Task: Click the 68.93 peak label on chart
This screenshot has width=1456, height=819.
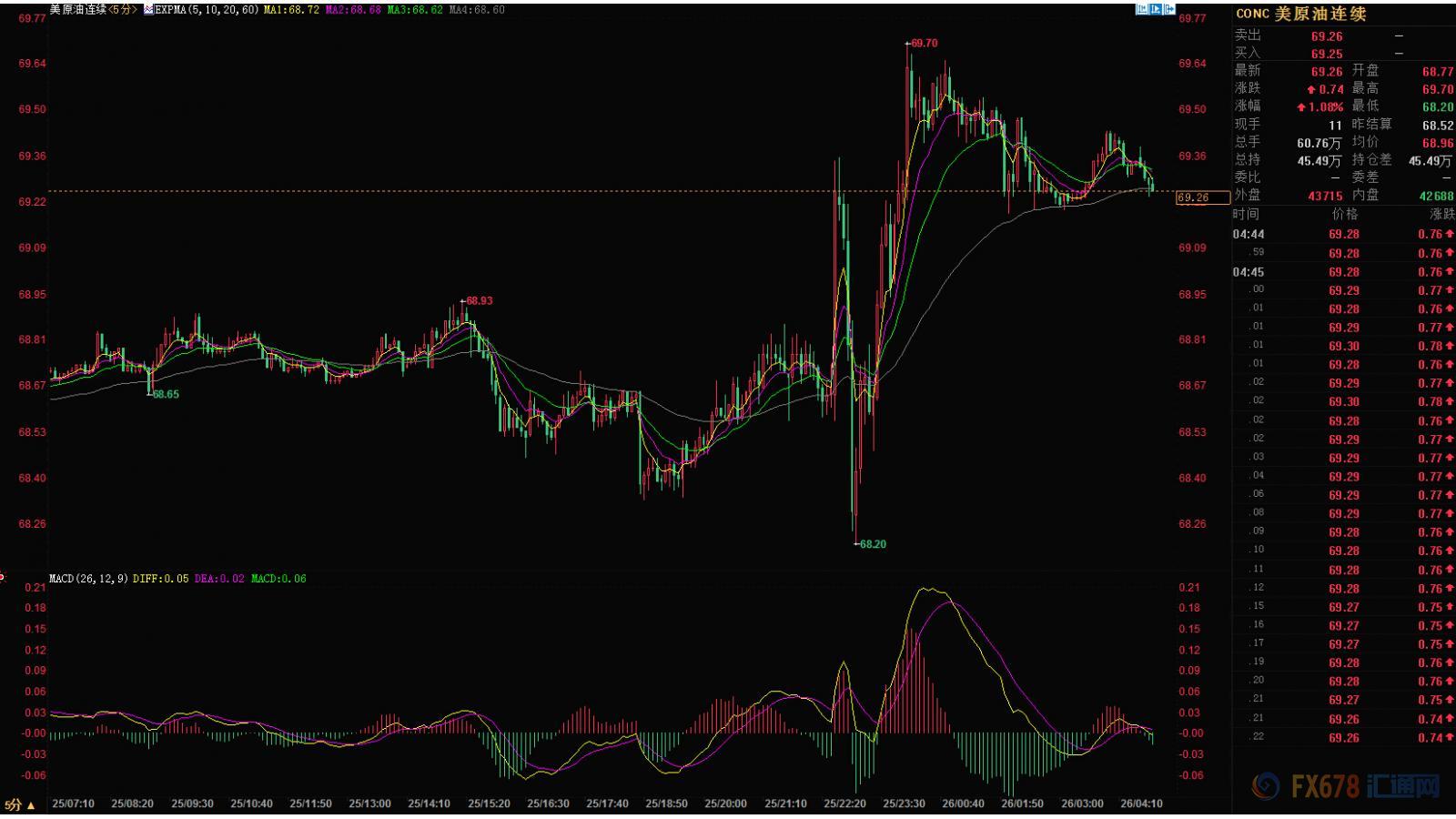Action: pyautogui.click(x=479, y=300)
